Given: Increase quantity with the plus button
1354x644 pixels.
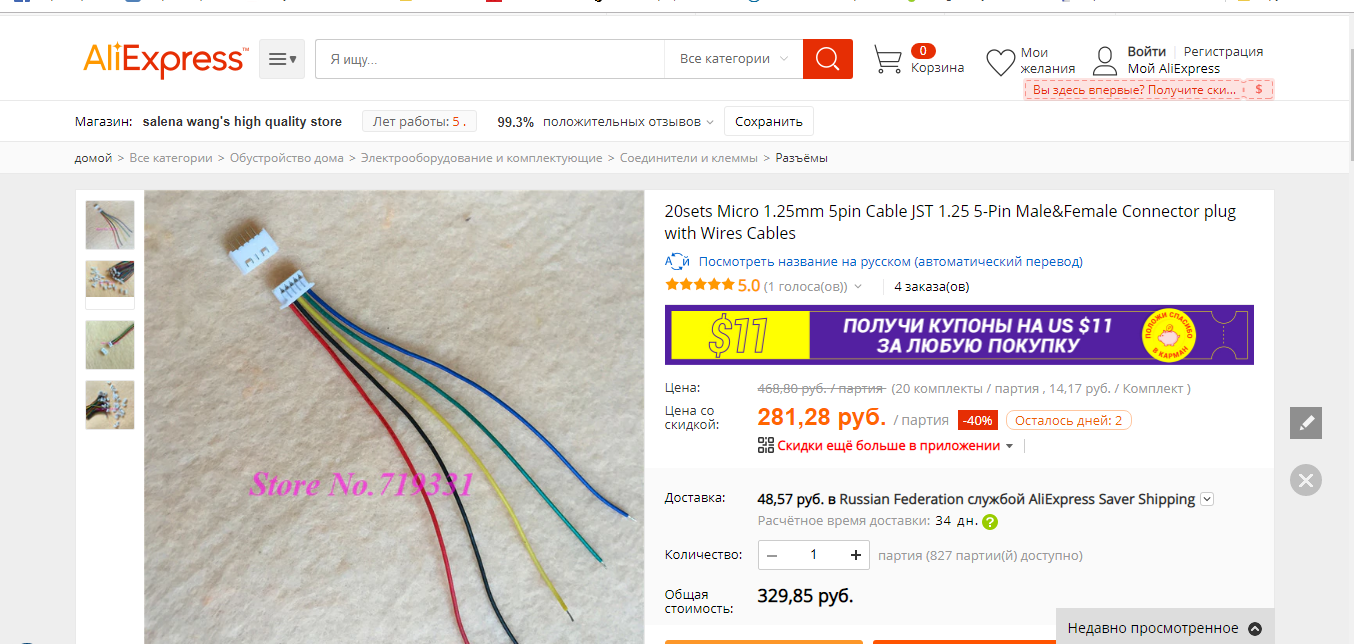Looking at the screenshot, I should click(856, 555).
